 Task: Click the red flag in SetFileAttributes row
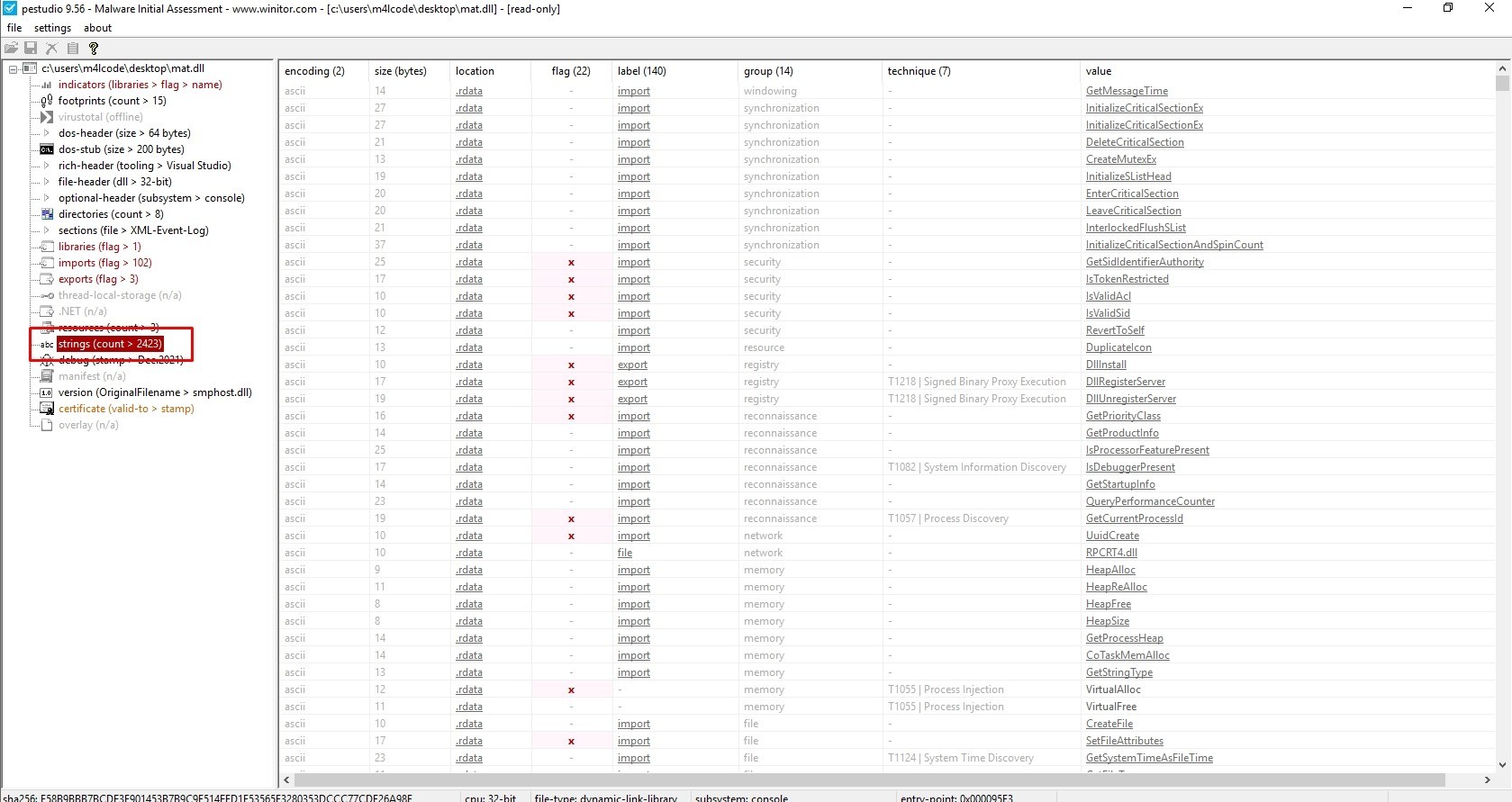[571, 742]
